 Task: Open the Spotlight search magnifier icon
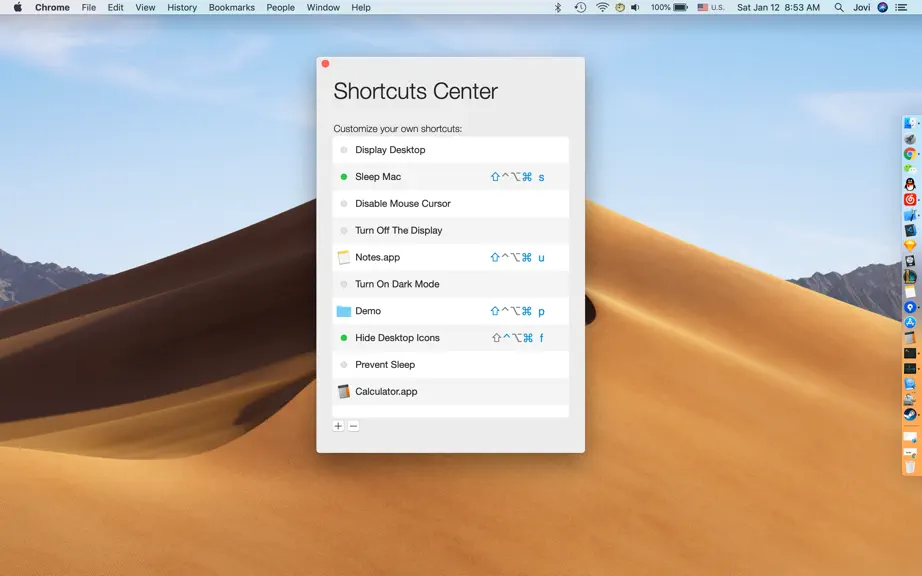point(839,8)
